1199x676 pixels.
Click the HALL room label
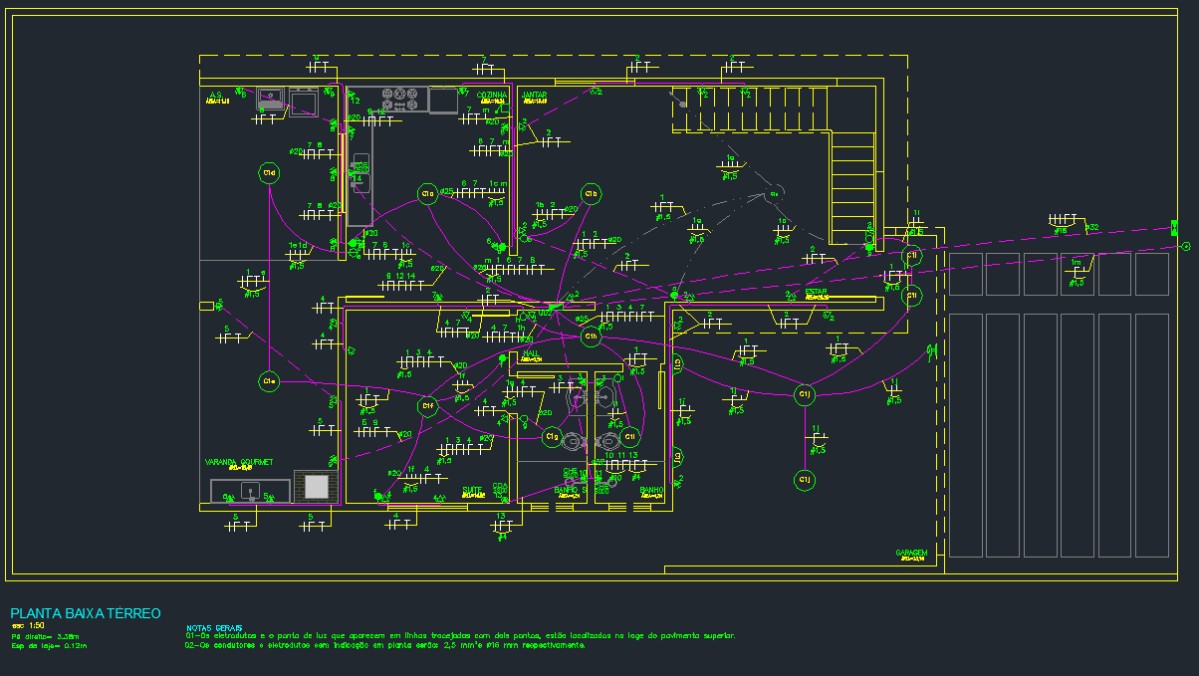[x=531, y=354]
